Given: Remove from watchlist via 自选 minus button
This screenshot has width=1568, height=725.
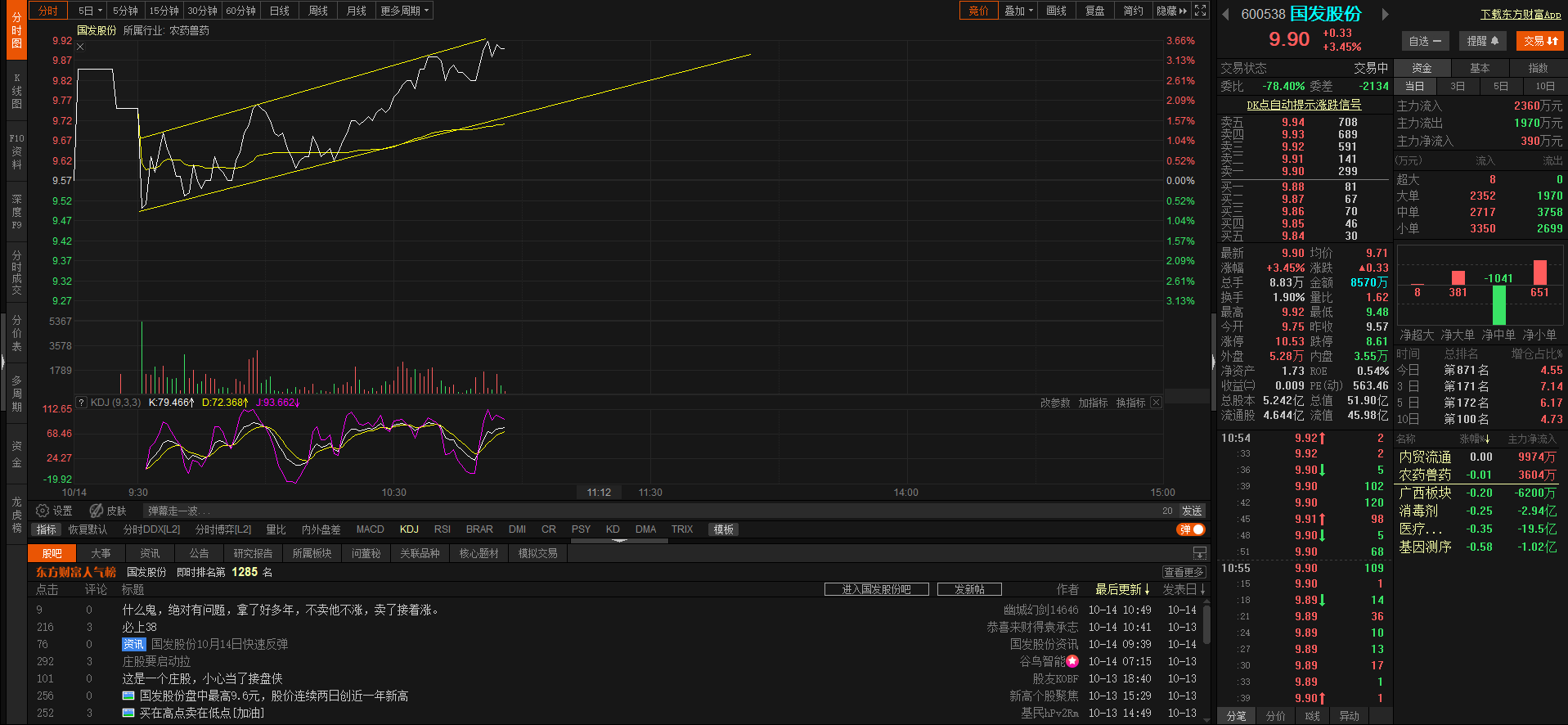Looking at the screenshot, I should click(x=1425, y=41).
